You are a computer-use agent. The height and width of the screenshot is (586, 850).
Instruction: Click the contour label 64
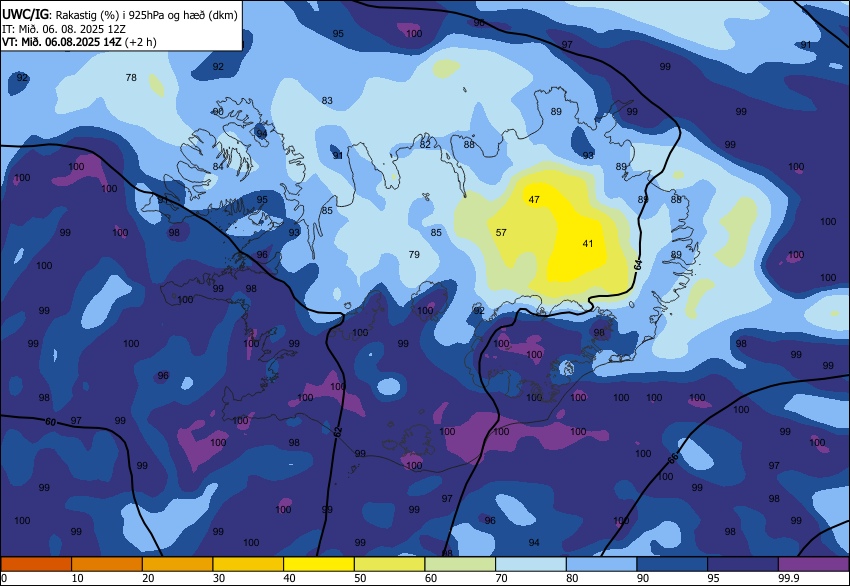click(638, 265)
